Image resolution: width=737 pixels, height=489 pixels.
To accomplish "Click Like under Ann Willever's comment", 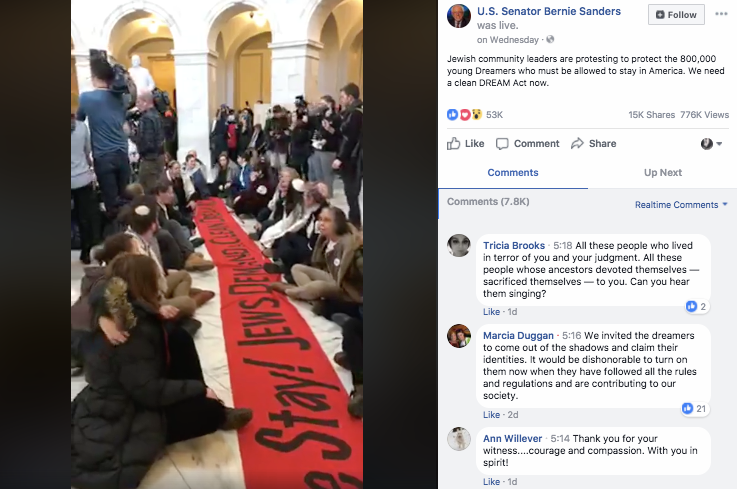I will coord(491,481).
